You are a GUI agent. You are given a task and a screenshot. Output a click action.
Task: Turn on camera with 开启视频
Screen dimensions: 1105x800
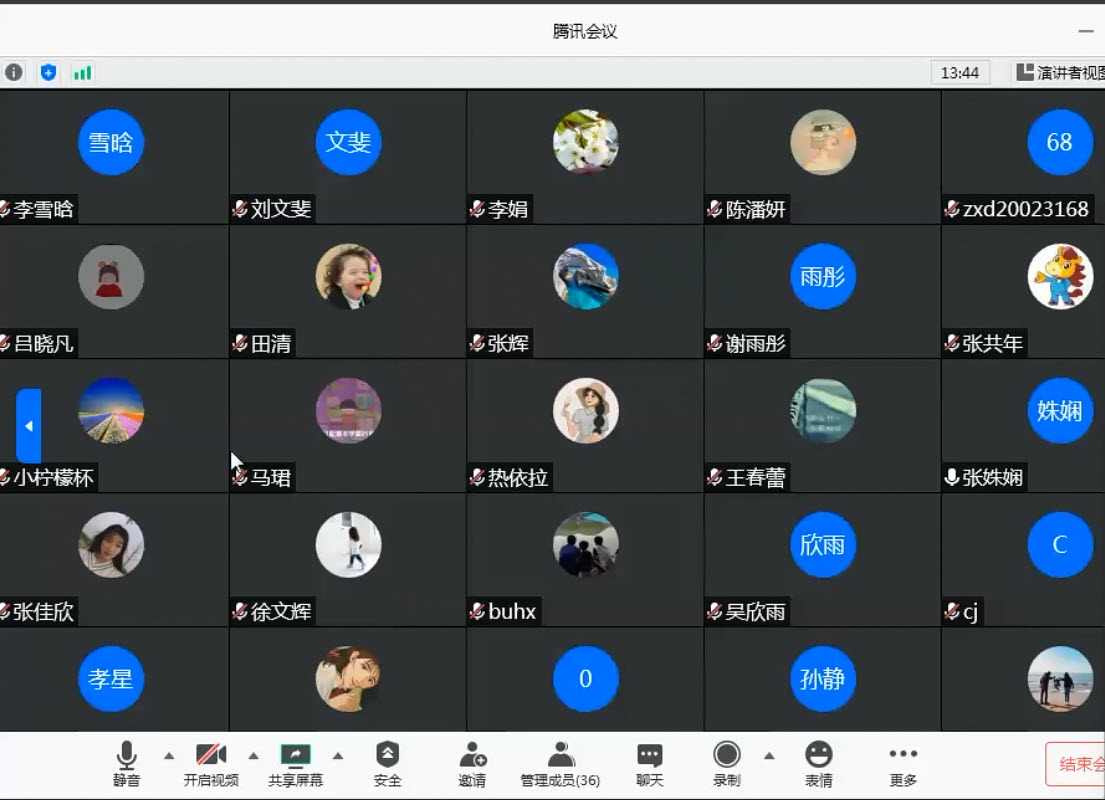[x=211, y=764]
